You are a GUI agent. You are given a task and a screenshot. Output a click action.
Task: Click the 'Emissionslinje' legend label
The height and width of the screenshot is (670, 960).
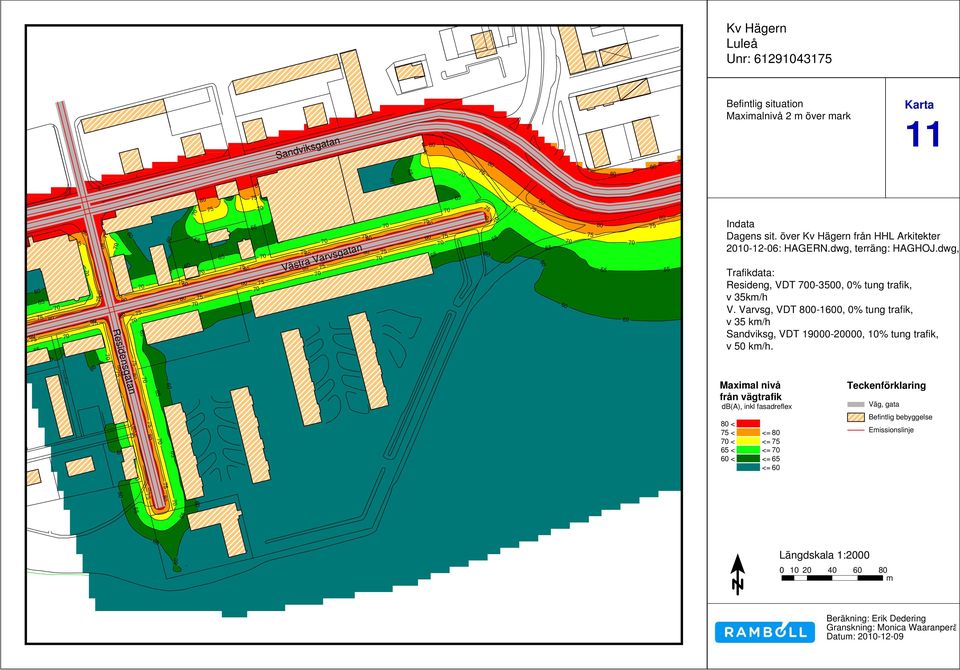[x=891, y=431]
